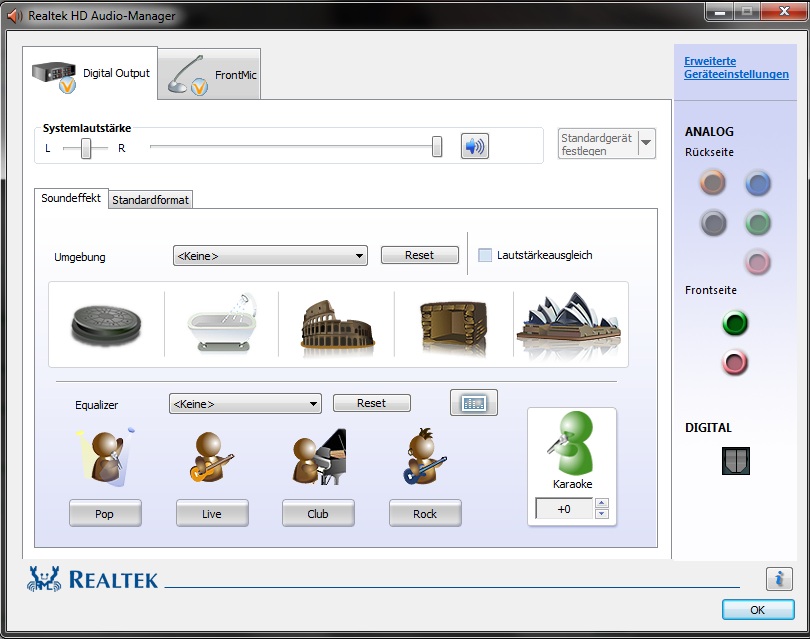Switch to the Digital Output tab
The image size is (810, 639).
(90, 73)
